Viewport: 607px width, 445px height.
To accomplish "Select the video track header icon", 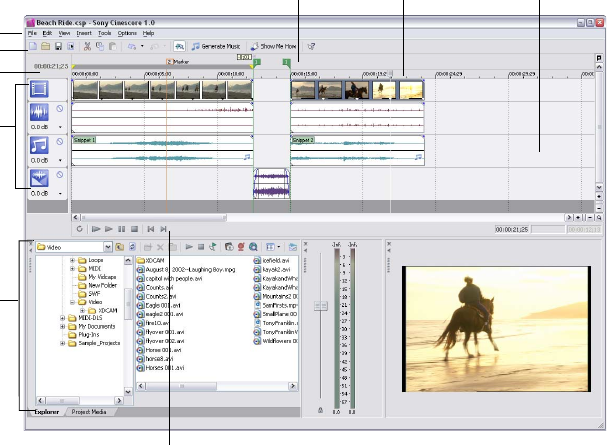I will pos(40,91).
